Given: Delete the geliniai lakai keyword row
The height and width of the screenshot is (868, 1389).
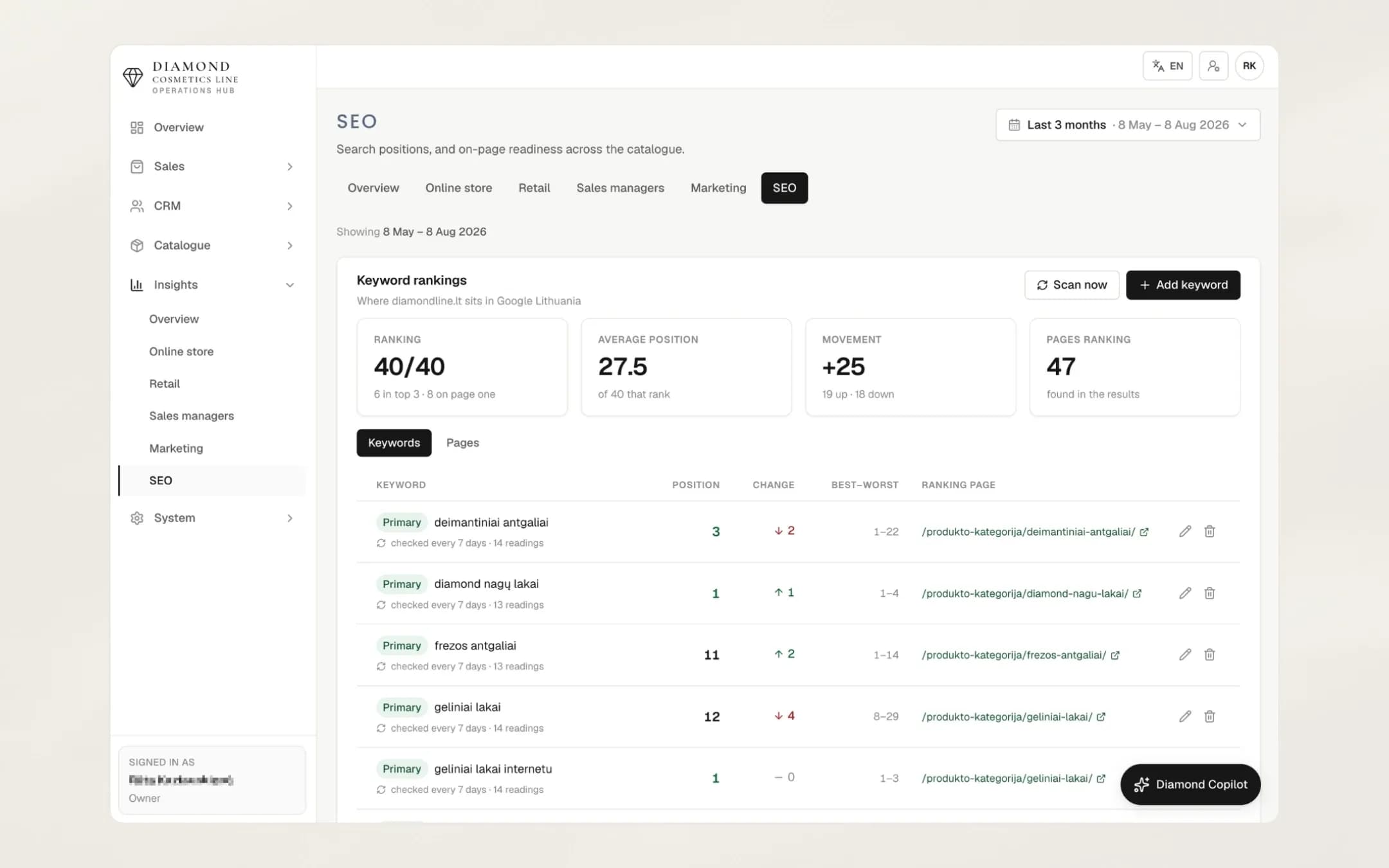Looking at the screenshot, I should (1210, 716).
